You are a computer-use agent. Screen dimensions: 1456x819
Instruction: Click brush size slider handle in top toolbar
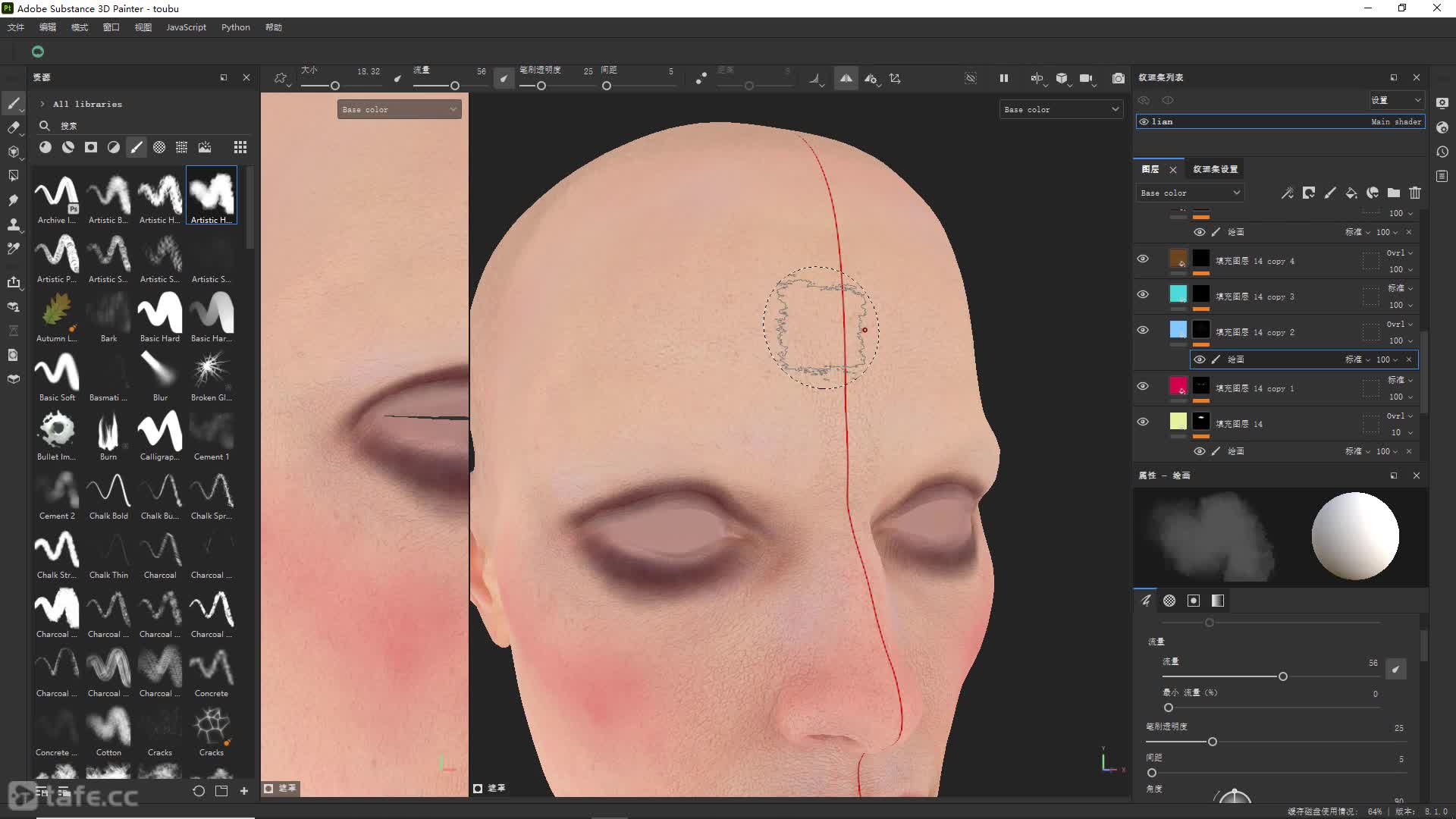(x=334, y=86)
